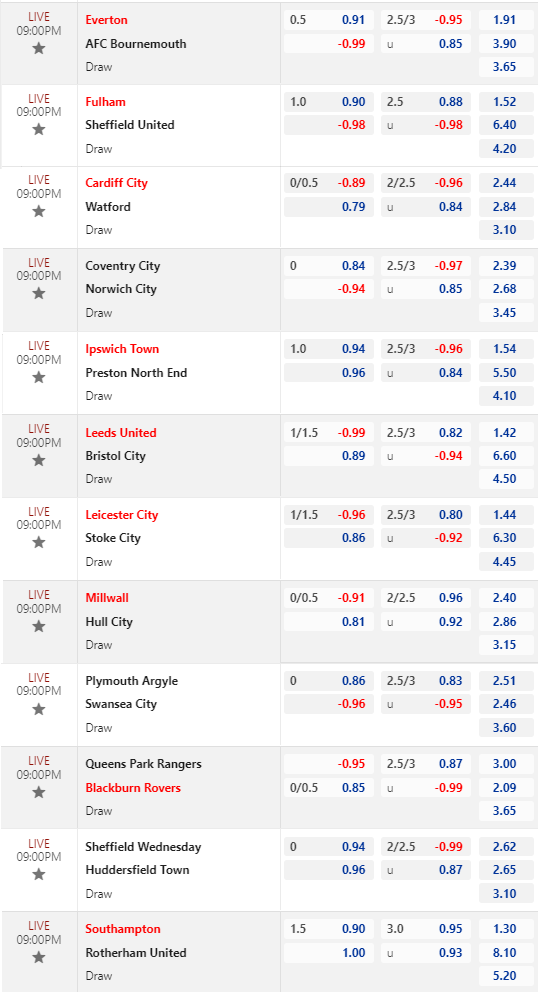
Task: Favorite Plymouth Argyle vs Swansea City match
Action: (x=39, y=709)
